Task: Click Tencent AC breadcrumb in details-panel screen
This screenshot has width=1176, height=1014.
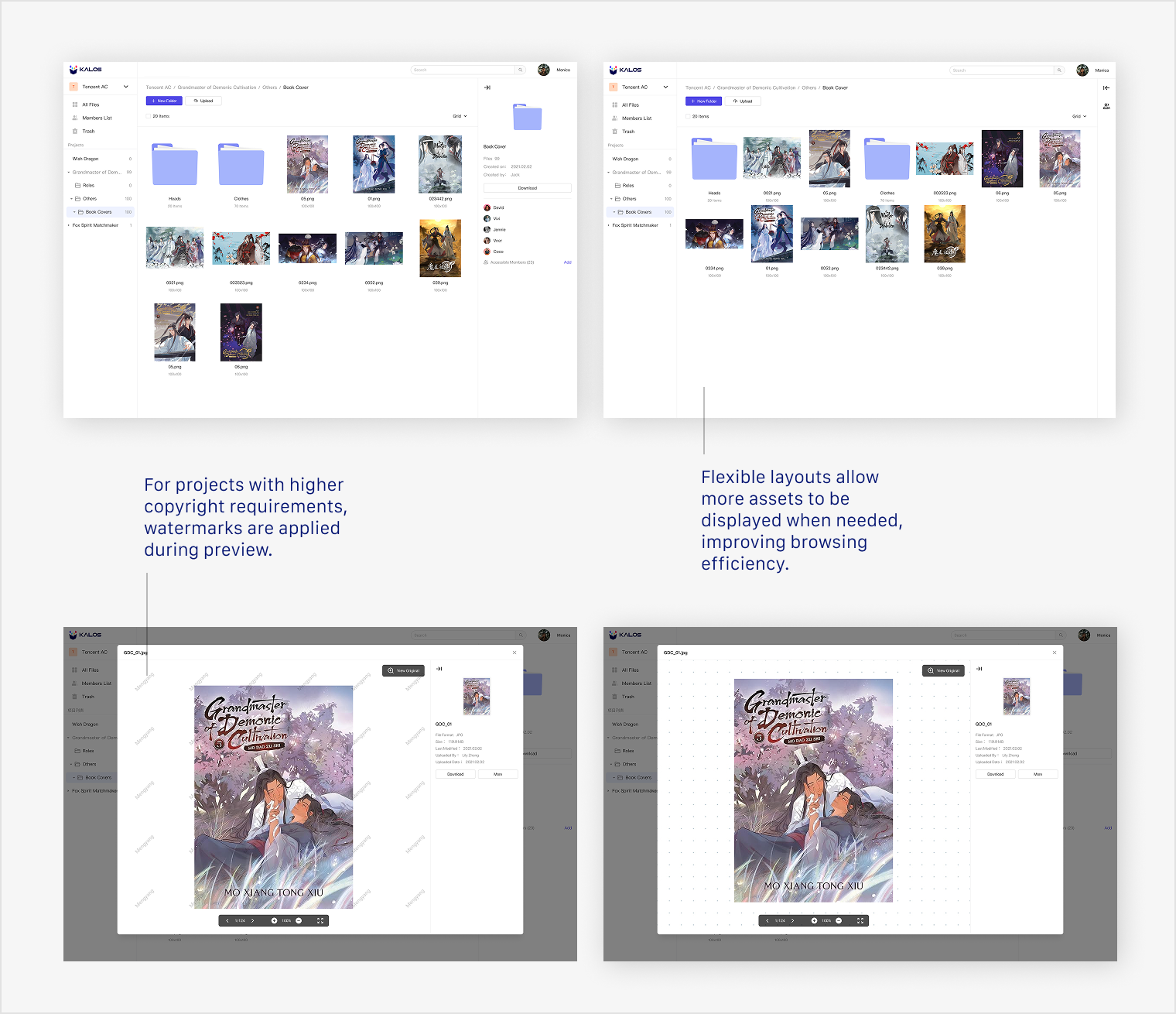Action: pos(159,87)
